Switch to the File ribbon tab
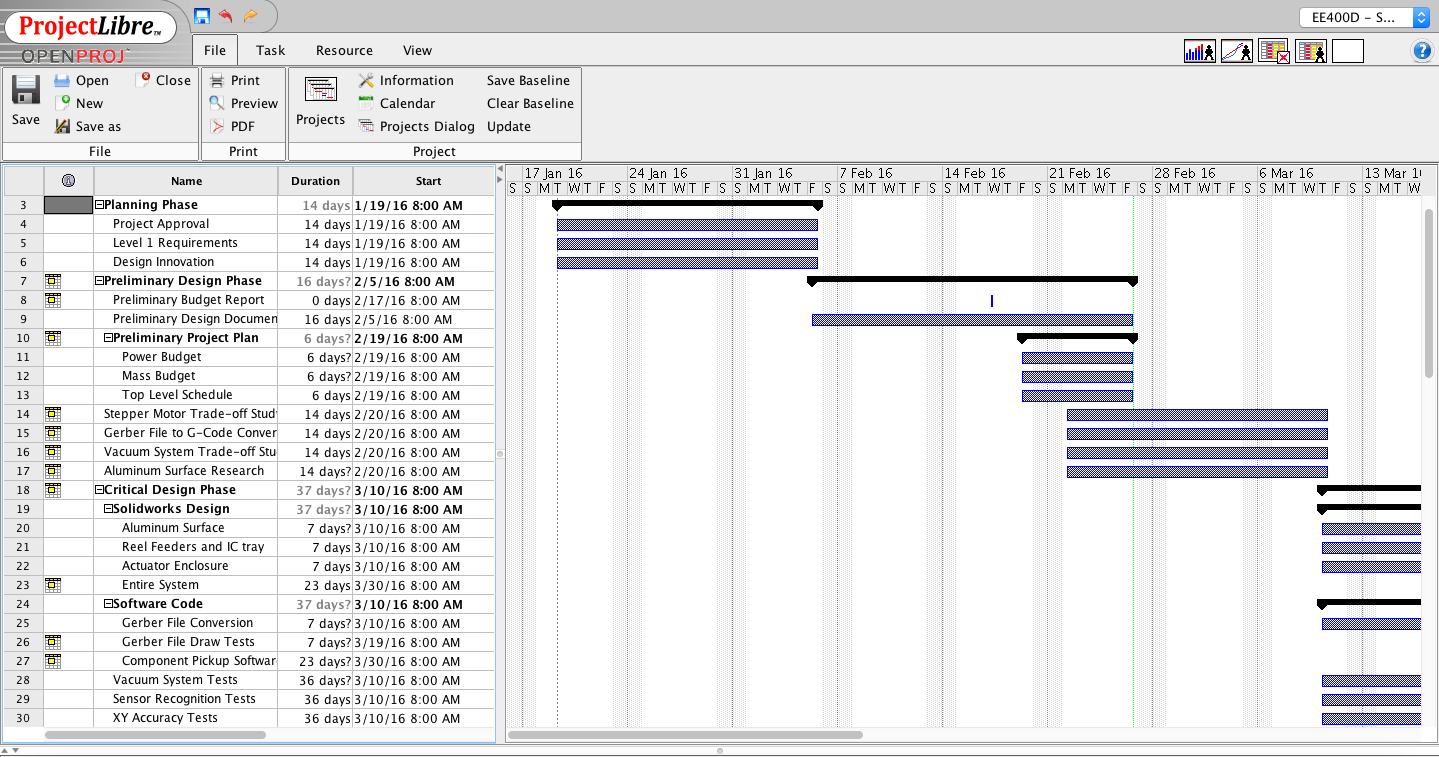This screenshot has height=757, width=1439. (x=215, y=50)
